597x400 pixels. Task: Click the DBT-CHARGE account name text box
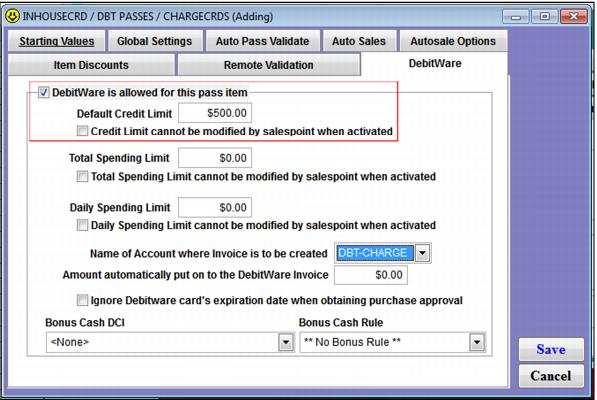375,253
